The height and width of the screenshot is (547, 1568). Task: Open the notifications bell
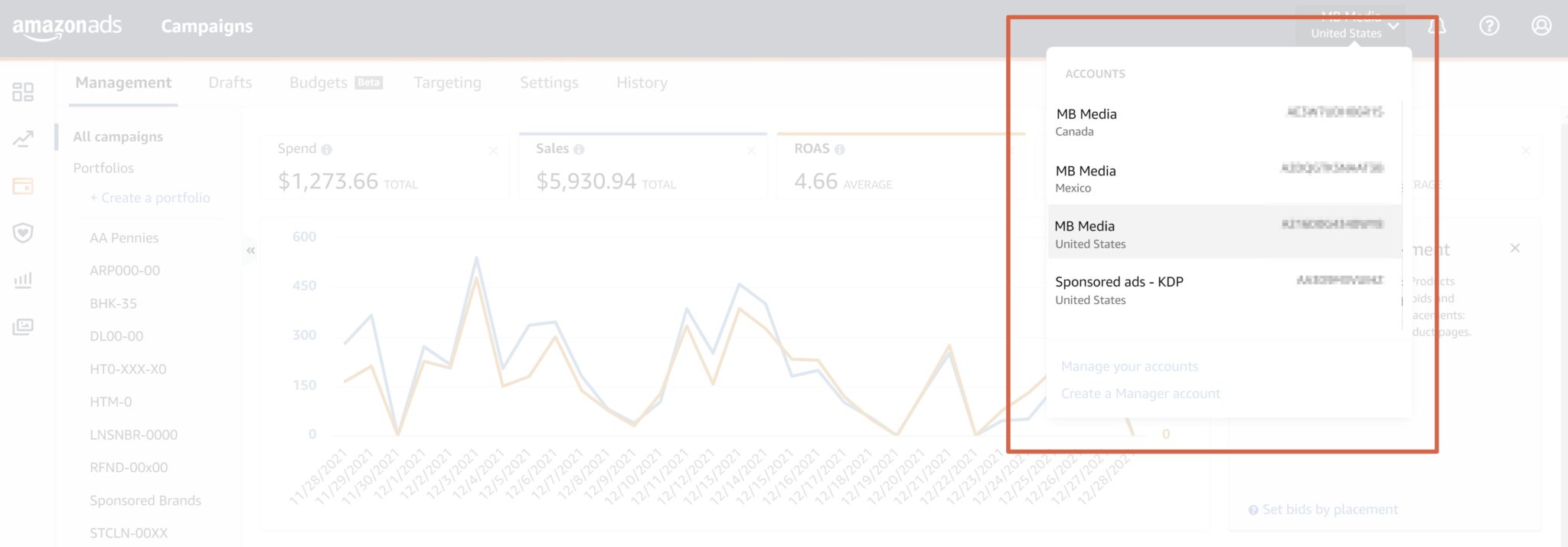pyautogui.click(x=1437, y=26)
